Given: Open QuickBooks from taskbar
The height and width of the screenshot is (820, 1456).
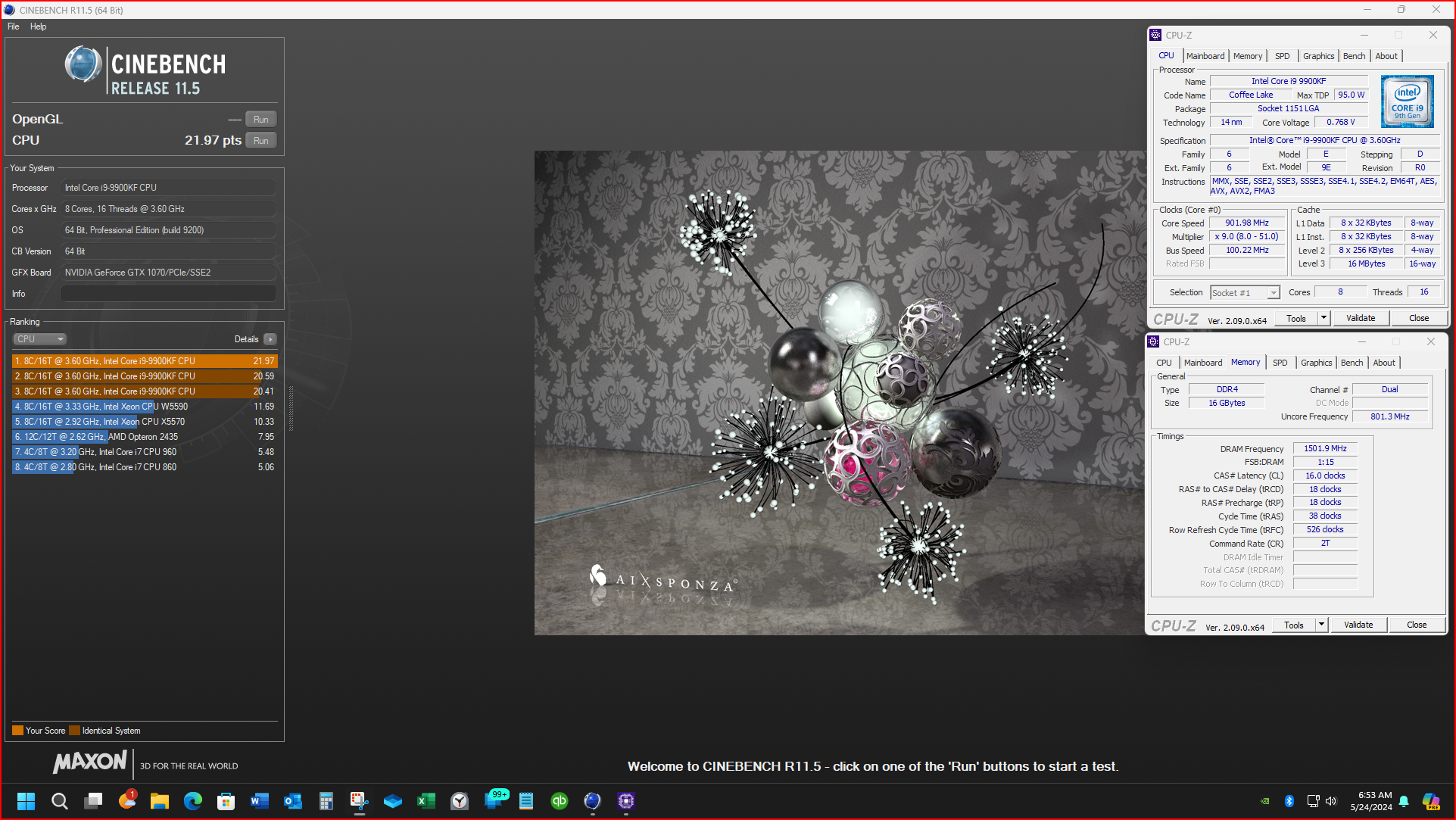Looking at the screenshot, I should (x=560, y=801).
